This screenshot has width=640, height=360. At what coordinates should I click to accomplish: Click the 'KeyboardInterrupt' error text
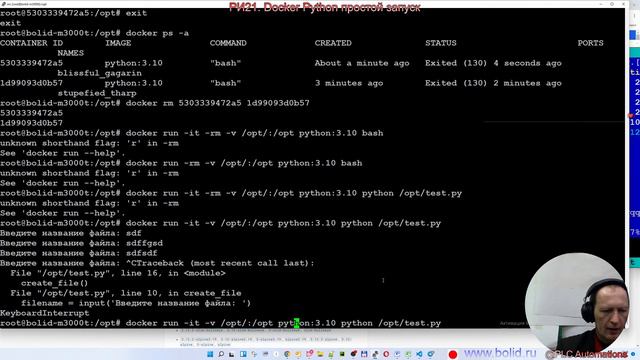44,313
